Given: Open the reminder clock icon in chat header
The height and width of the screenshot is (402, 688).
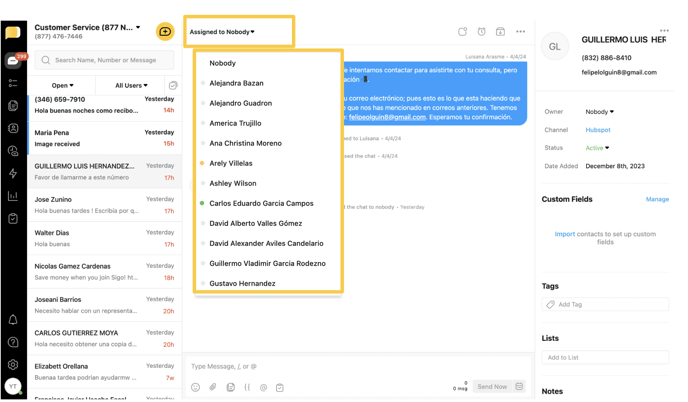Looking at the screenshot, I should 481,32.
